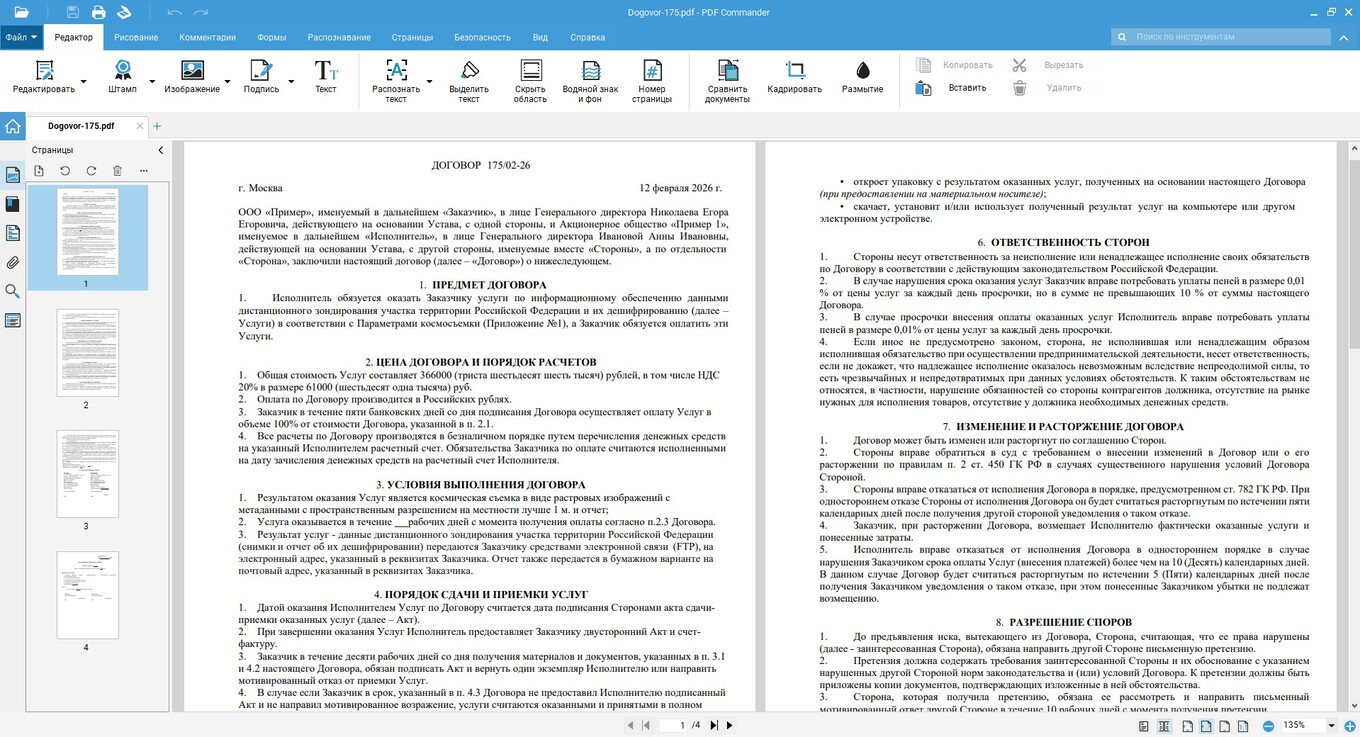
Task: Print the document using the printer icon
Action: click(98, 12)
